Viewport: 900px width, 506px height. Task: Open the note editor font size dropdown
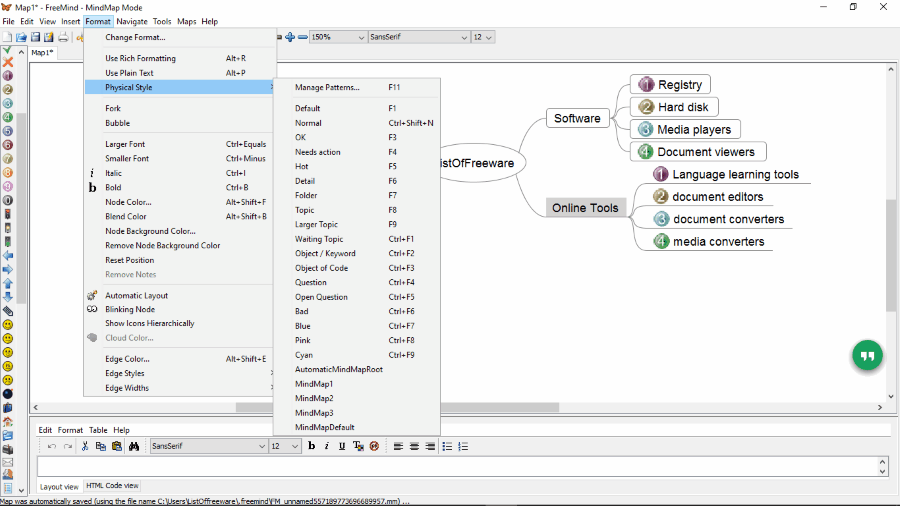(294, 446)
